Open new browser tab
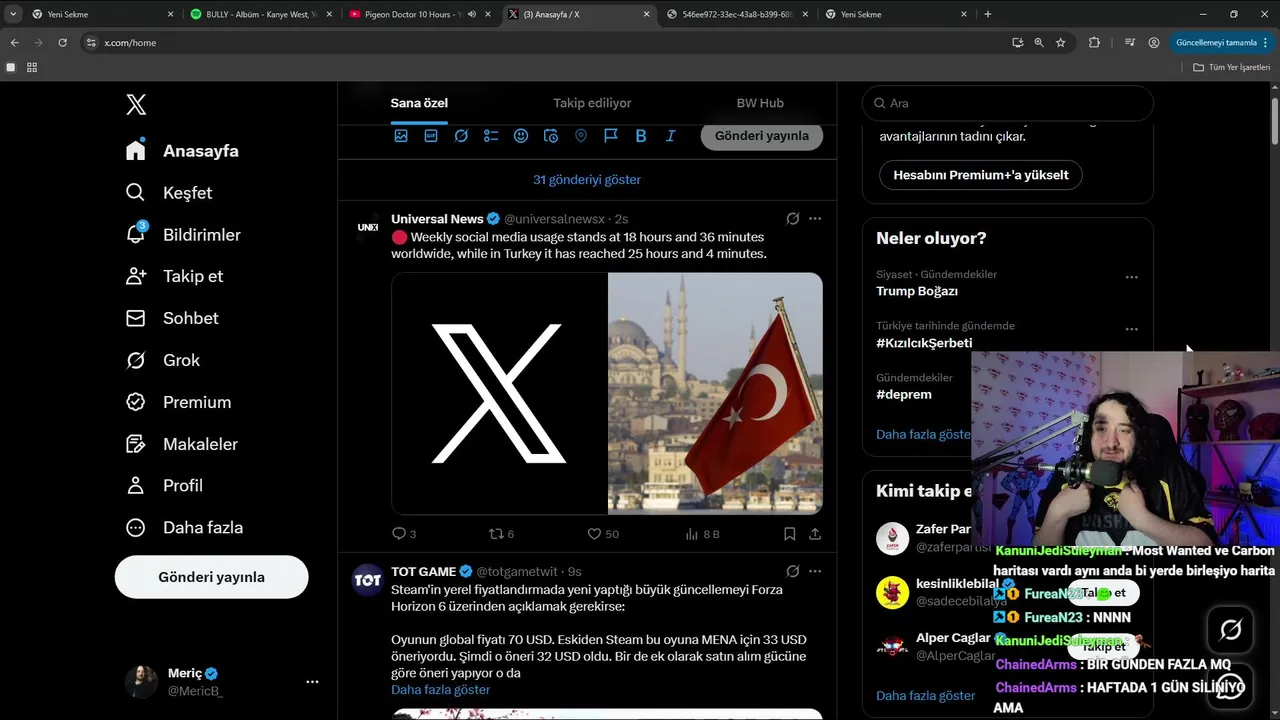1280x720 pixels. (x=988, y=14)
